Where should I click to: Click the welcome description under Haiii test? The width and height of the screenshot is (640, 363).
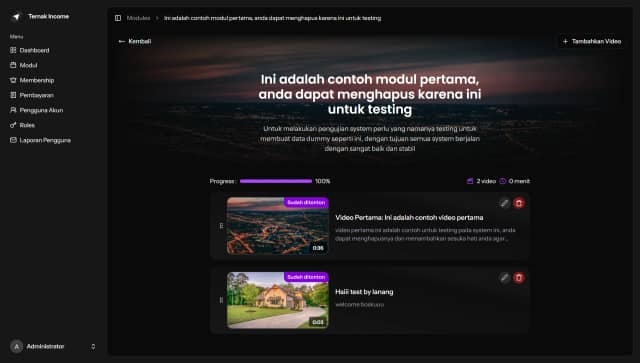tap(359, 305)
